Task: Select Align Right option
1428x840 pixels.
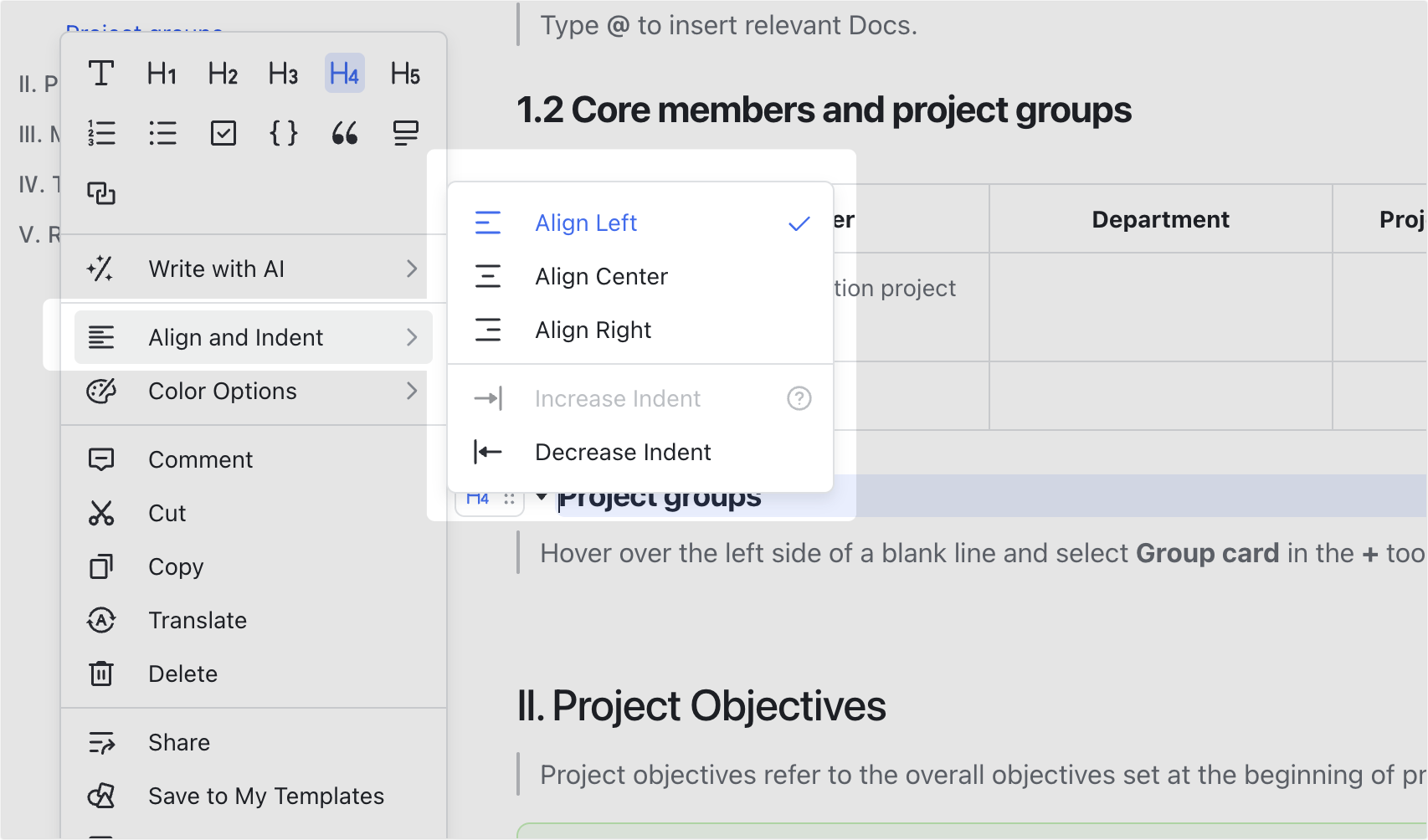Action: tap(640, 330)
